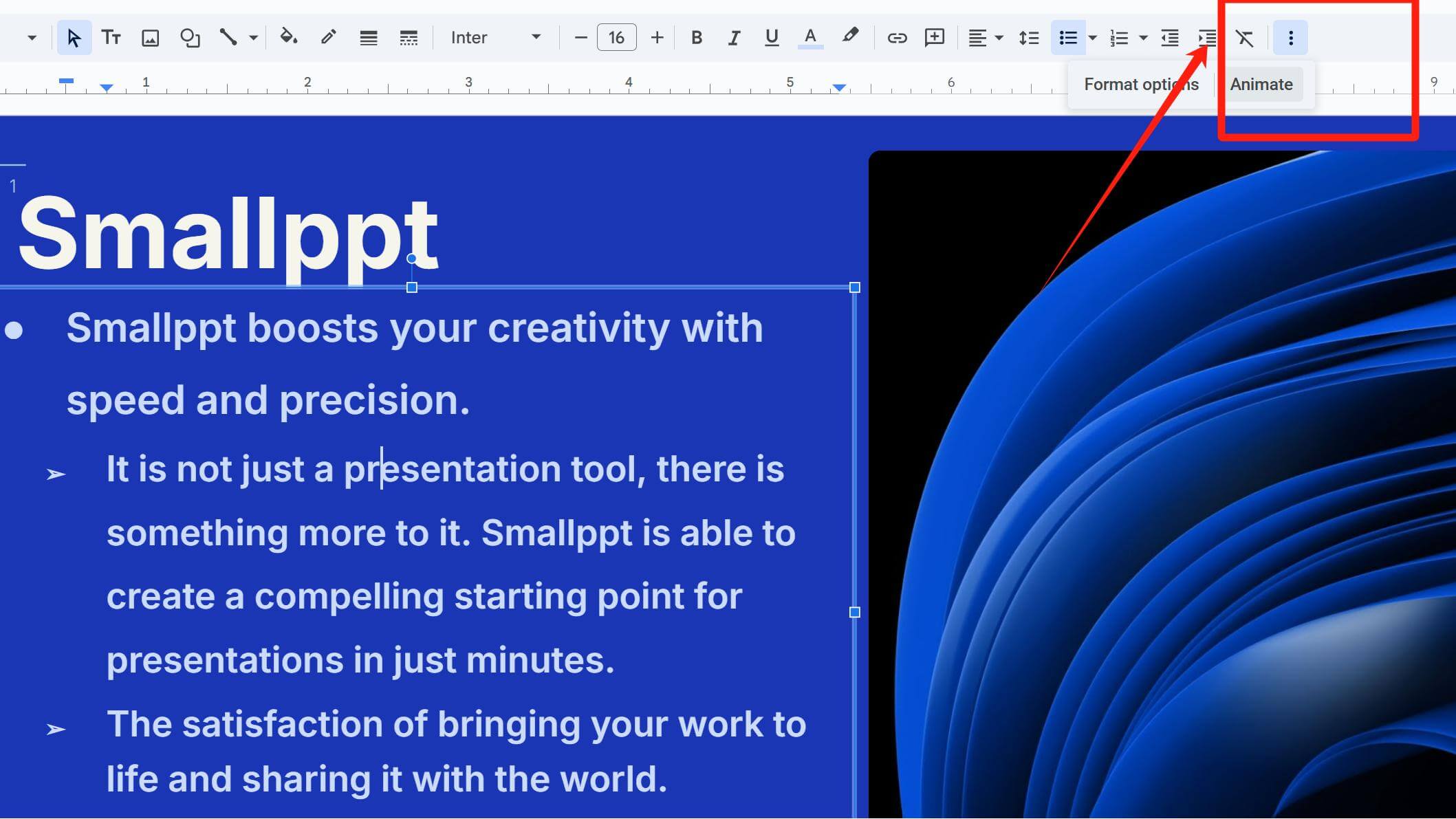Open the Inter font dropdown

[x=496, y=37]
